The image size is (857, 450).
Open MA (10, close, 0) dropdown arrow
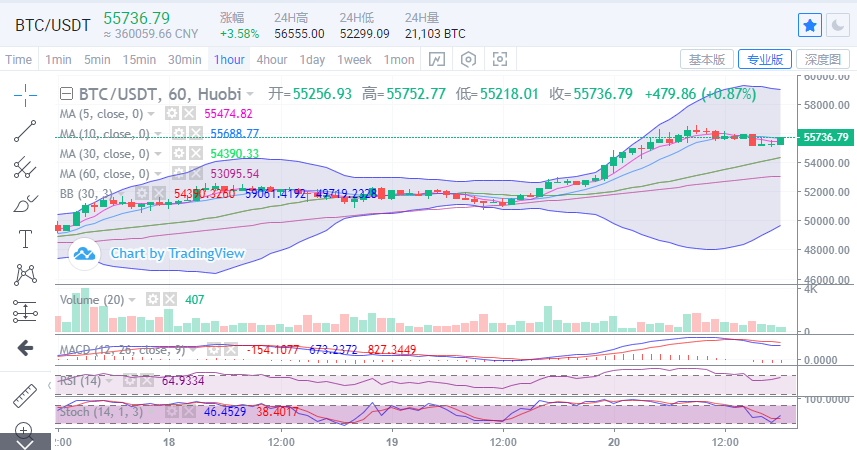158,134
